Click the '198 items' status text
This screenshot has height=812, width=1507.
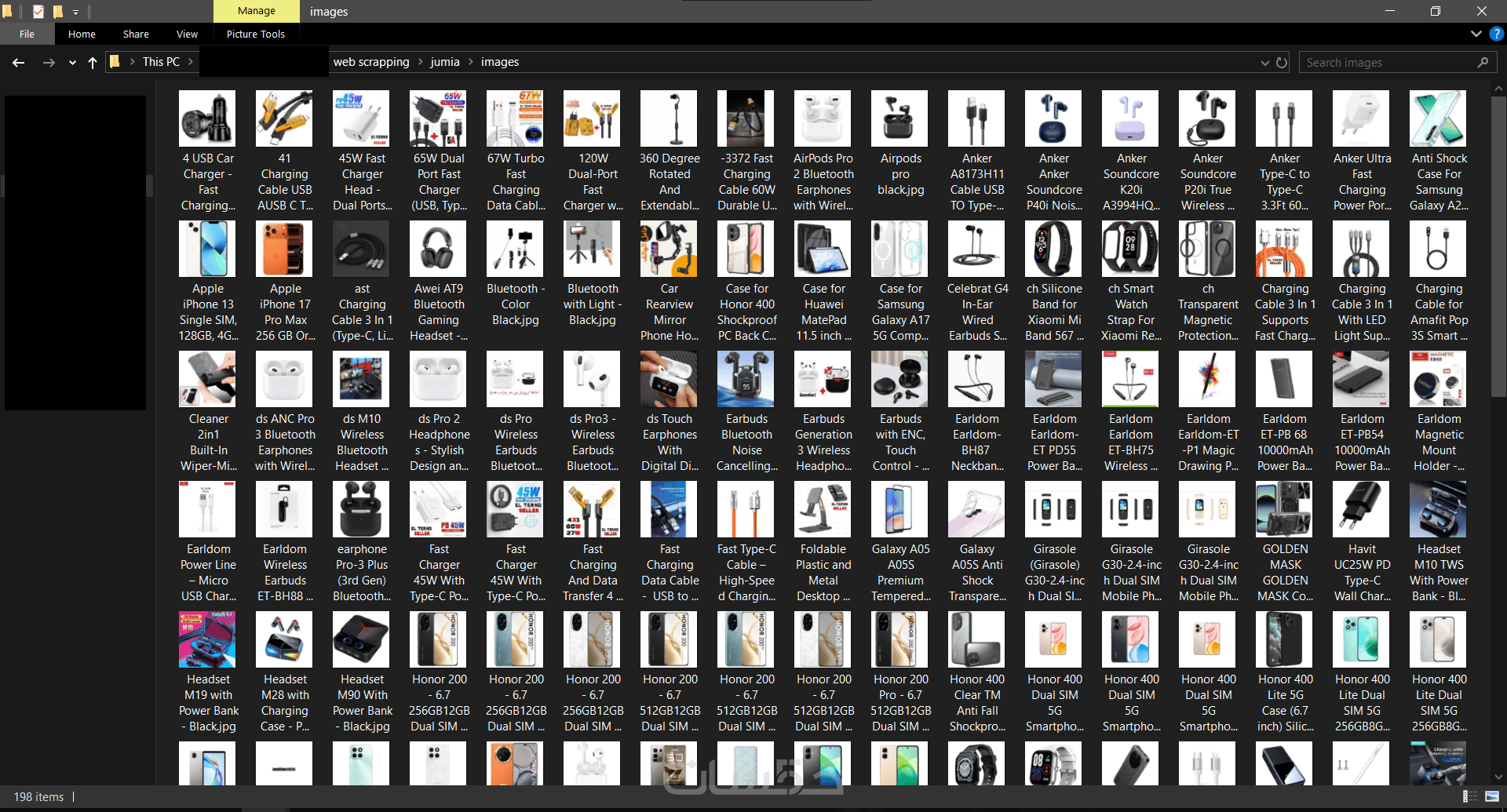[38, 797]
